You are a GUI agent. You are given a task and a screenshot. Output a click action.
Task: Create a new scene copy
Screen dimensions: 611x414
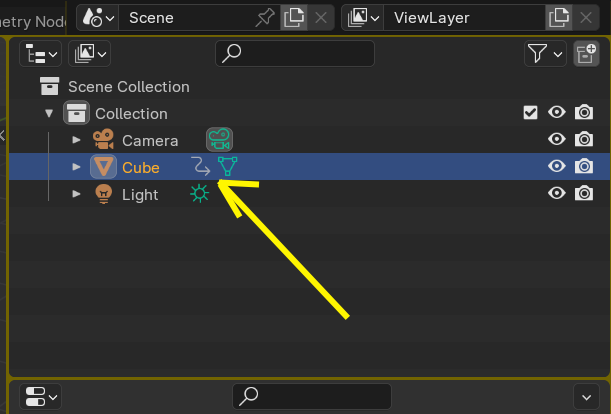(294, 17)
